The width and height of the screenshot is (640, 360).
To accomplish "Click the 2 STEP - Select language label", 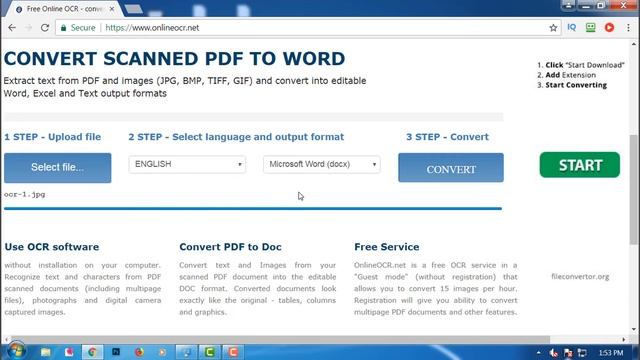I will click(236, 137).
